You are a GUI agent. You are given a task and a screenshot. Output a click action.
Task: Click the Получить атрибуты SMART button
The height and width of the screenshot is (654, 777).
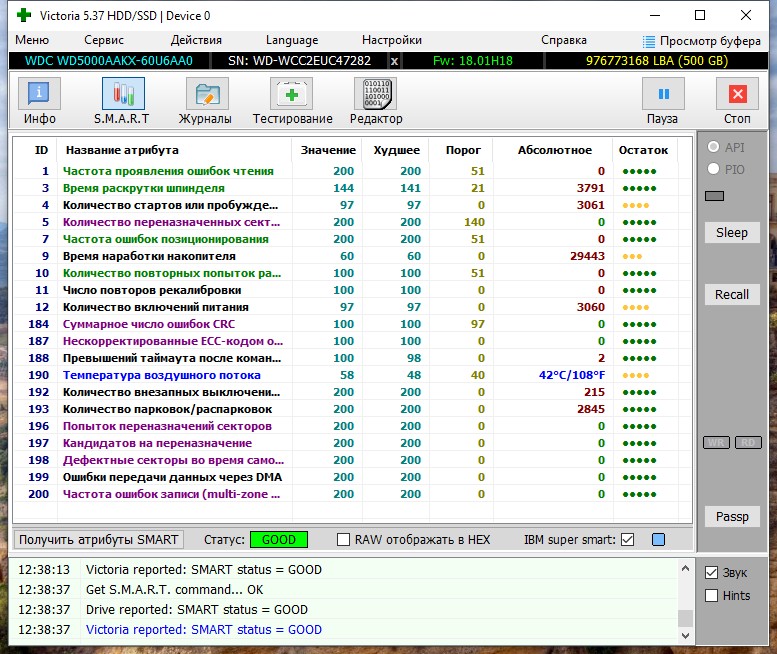[x=99, y=540]
